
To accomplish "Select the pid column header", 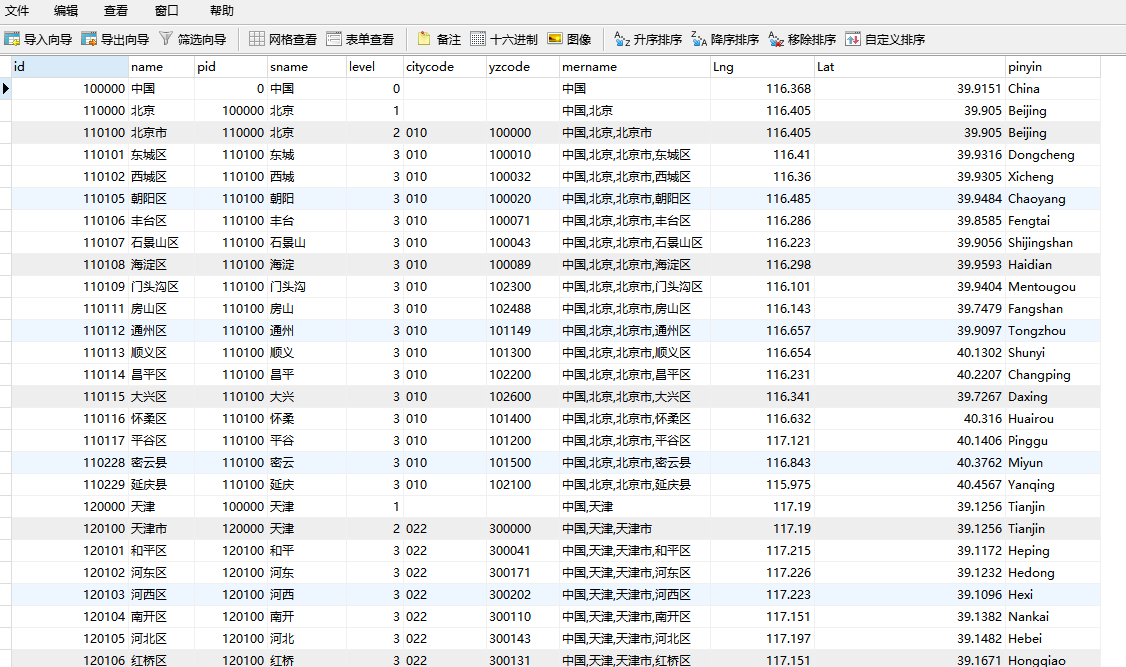I will pos(231,67).
